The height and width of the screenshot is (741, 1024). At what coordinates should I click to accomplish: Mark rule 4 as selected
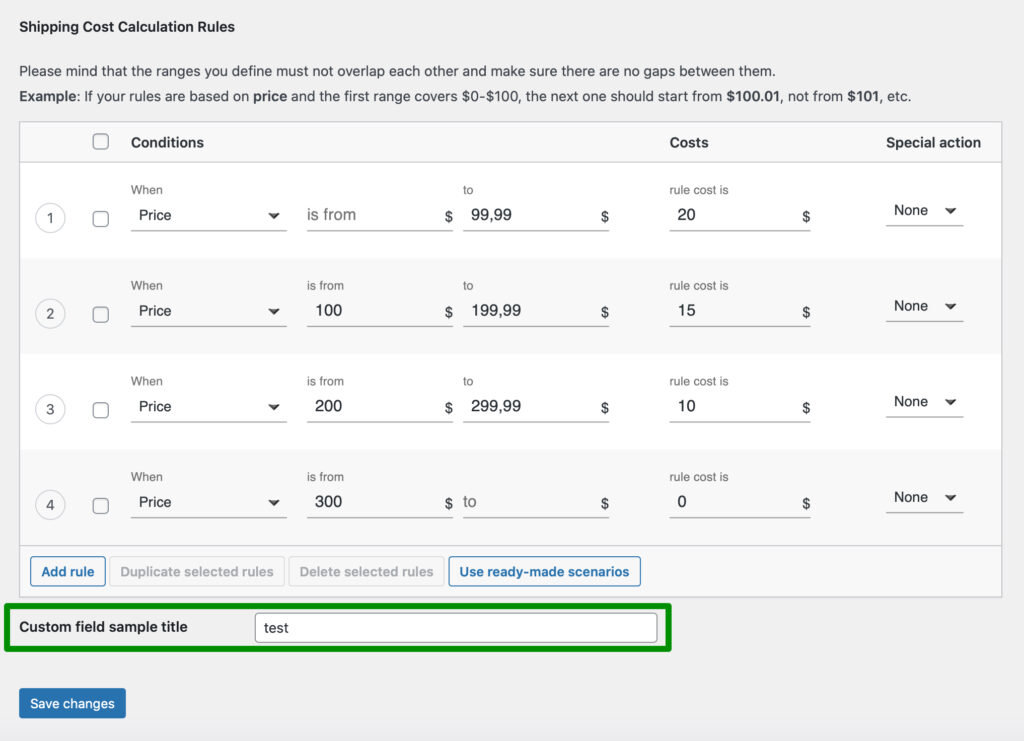pyautogui.click(x=100, y=505)
